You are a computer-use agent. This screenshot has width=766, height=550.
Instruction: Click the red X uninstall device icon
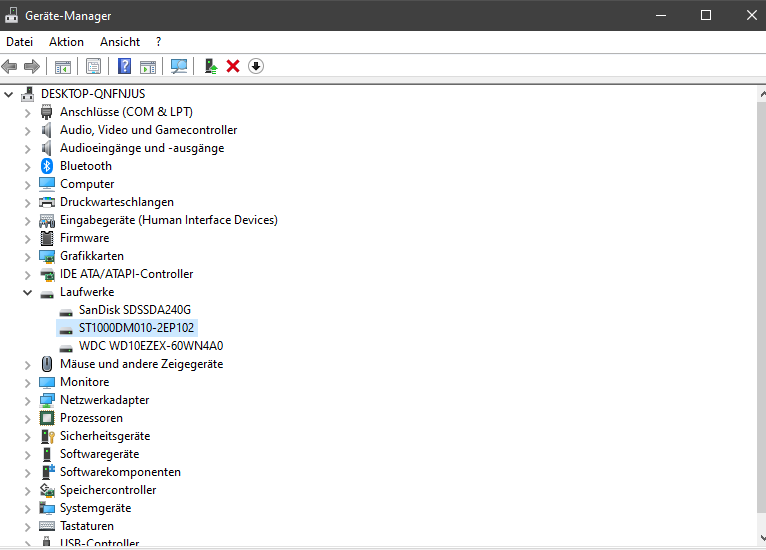(233, 66)
